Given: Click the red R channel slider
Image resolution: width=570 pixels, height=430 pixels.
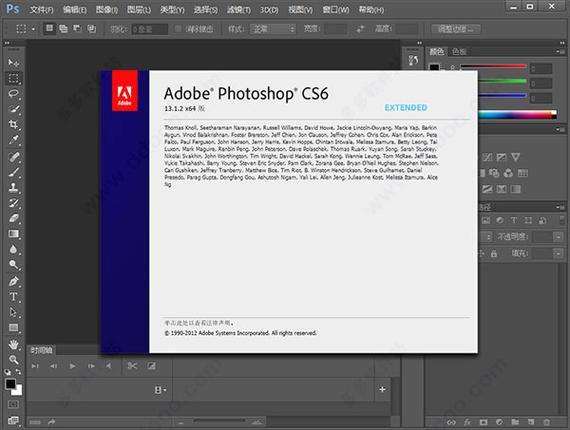Looking at the screenshot, I should (493, 67).
